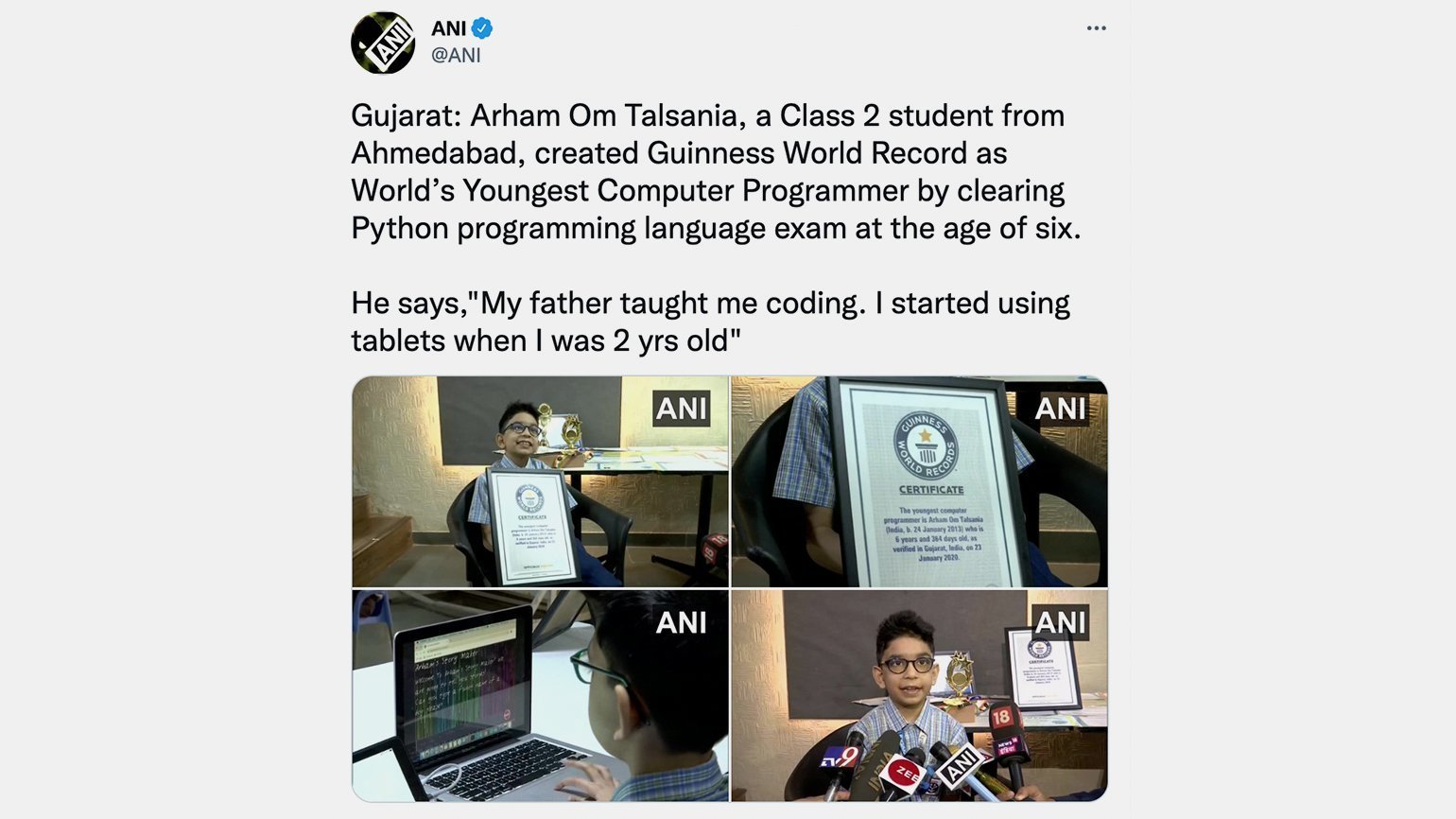Screen dimensions: 1456x819
Task: Open the certificate close-up photo
Action: [x=919, y=481]
